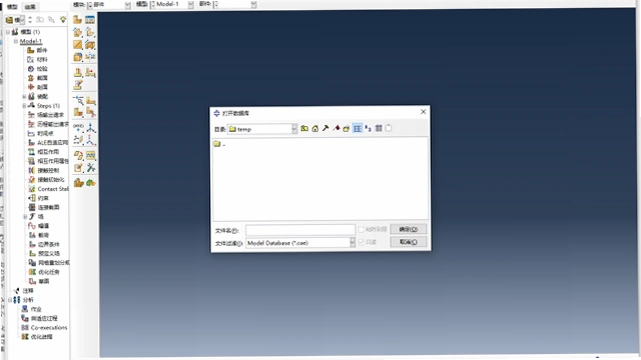Go to work directory hammer icon

(x=325, y=128)
